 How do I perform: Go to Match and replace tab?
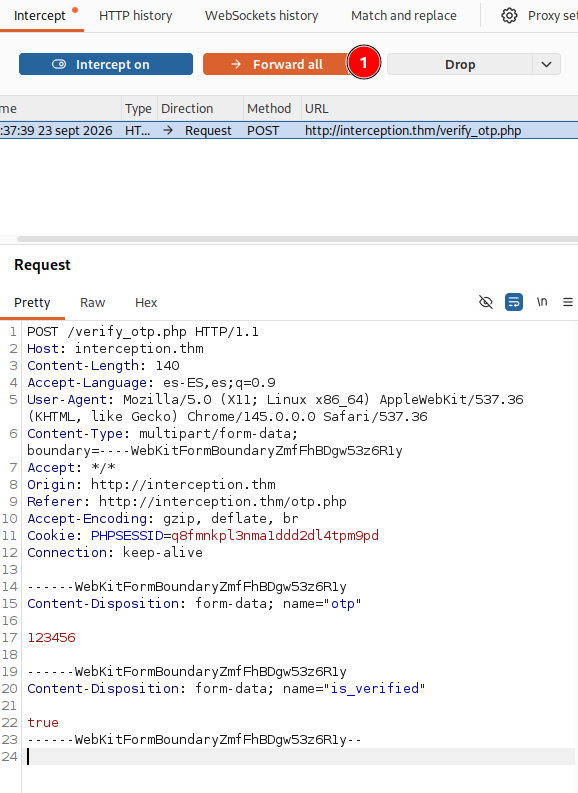pos(404,16)
